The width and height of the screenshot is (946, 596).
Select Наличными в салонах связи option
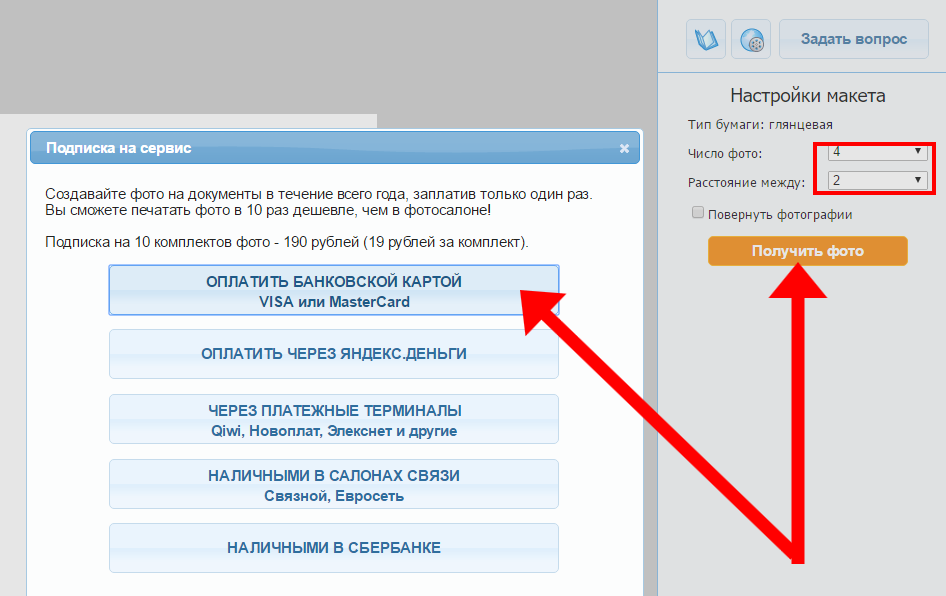pos(333,484)
